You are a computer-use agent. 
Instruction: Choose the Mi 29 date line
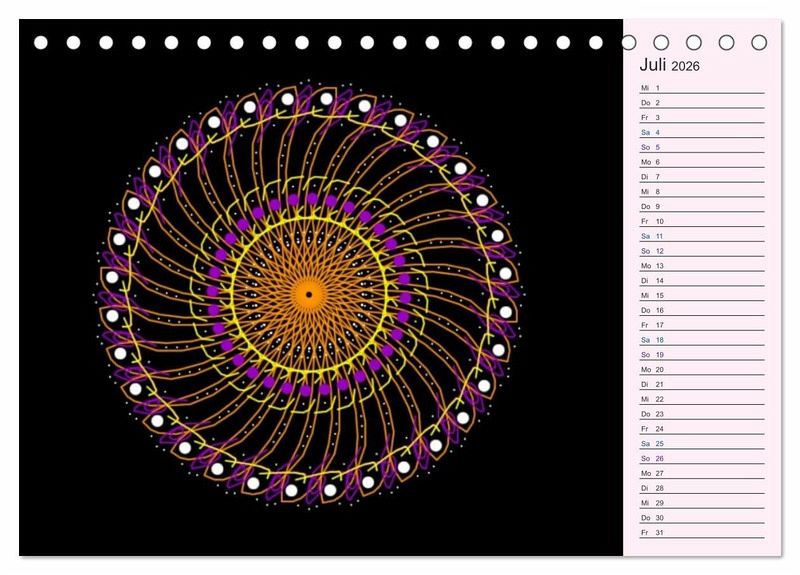702,503
